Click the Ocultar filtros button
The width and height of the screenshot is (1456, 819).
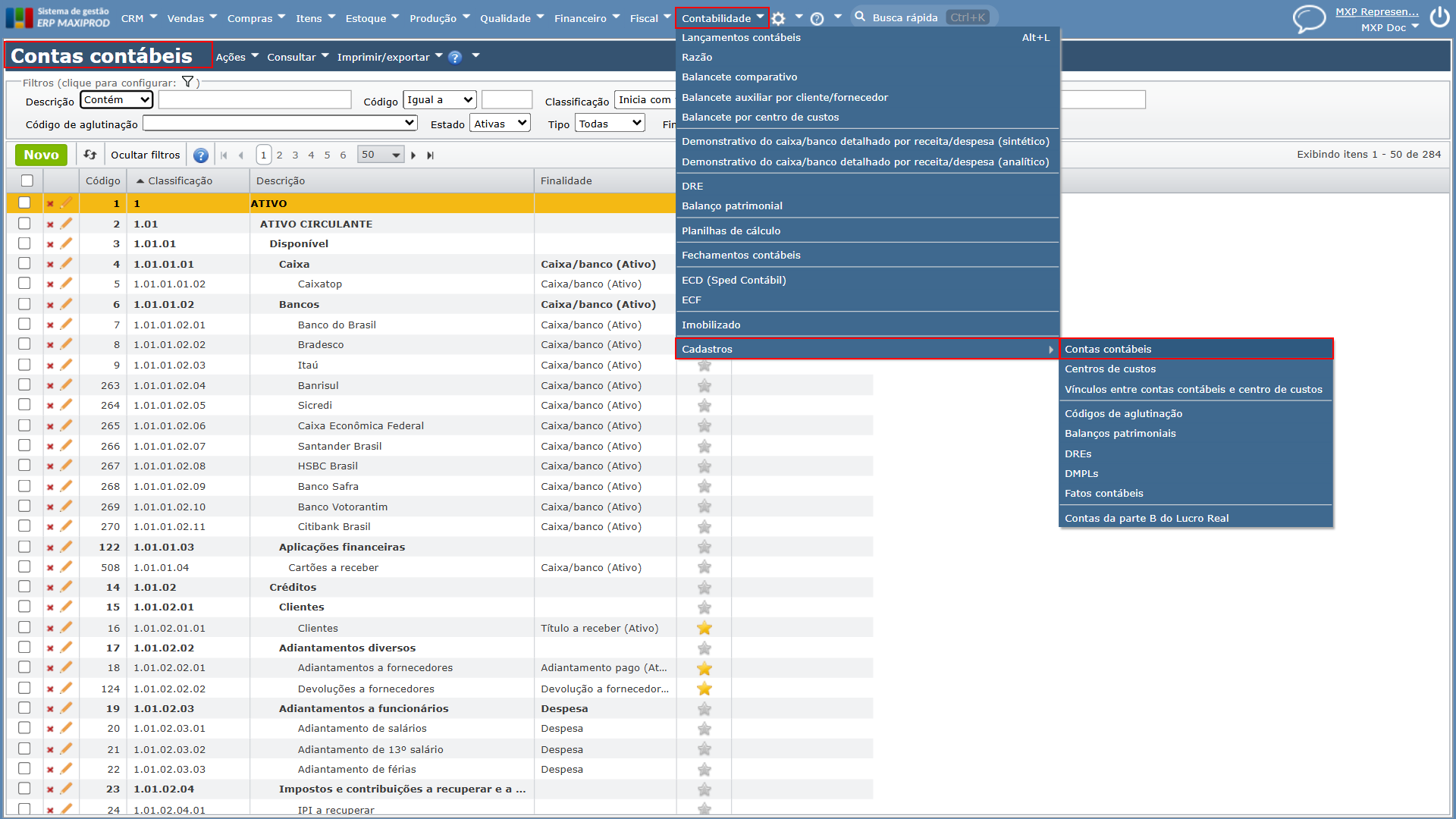[x=146, y=155]
